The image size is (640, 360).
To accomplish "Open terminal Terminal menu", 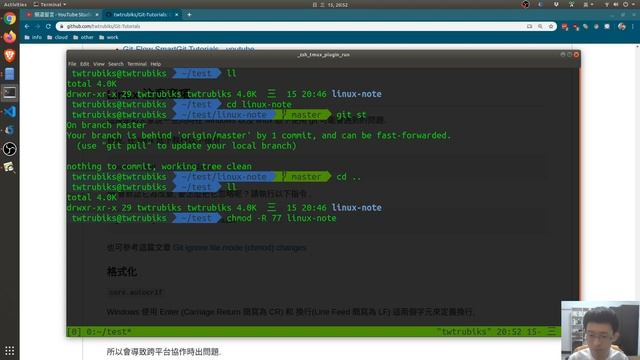I will [137, 64].
